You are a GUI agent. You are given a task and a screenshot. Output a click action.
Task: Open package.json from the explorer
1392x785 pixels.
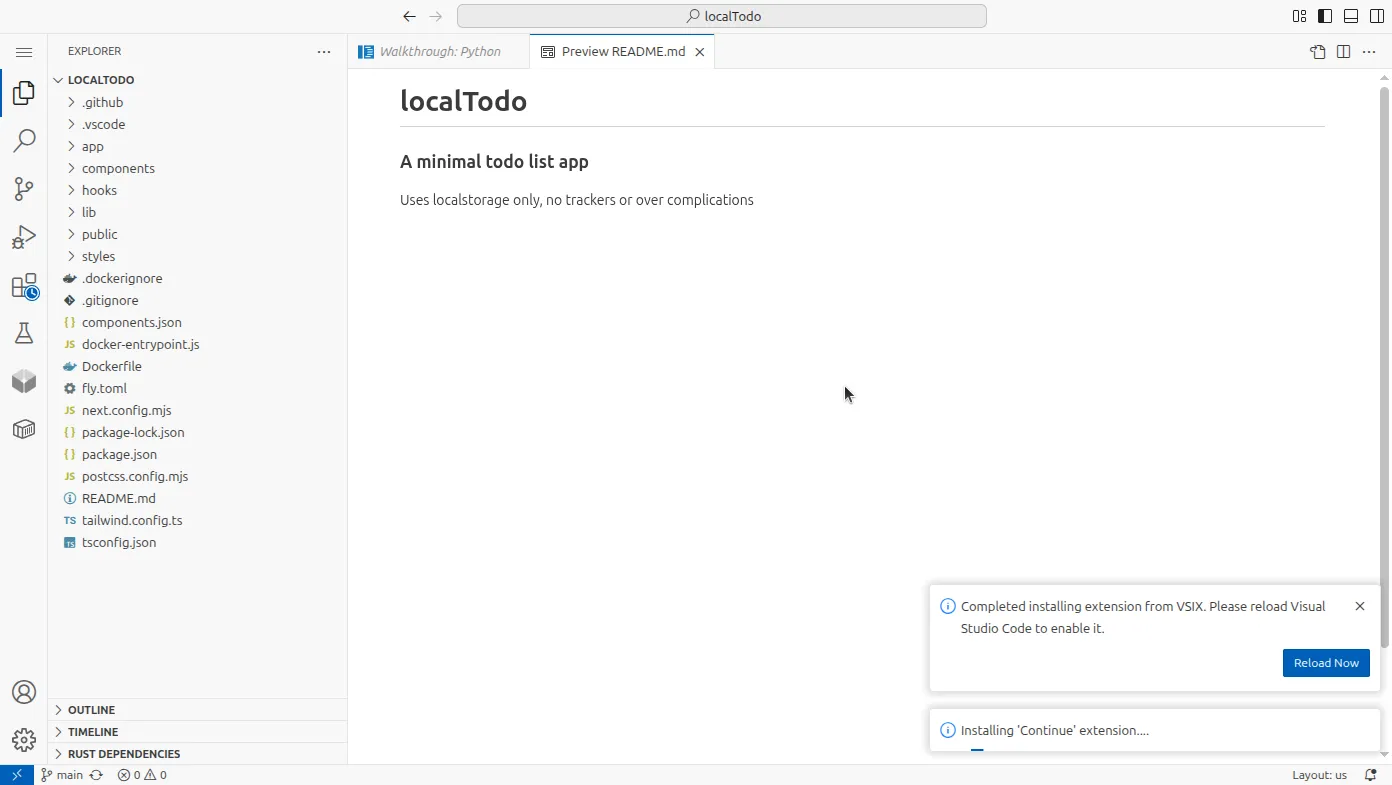coord(117,454)
